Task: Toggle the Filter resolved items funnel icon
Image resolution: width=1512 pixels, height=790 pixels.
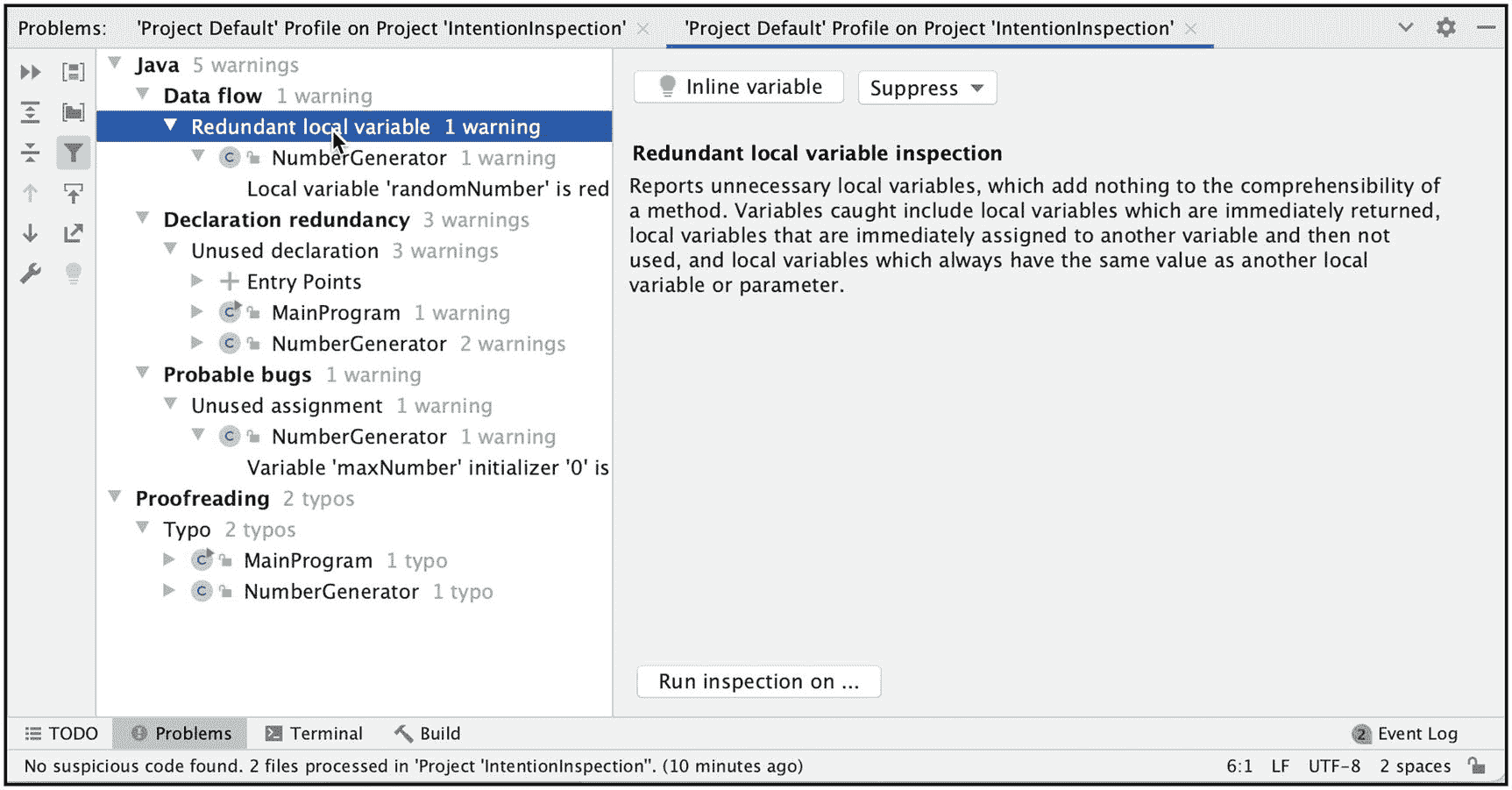Action: pos(74,153)
